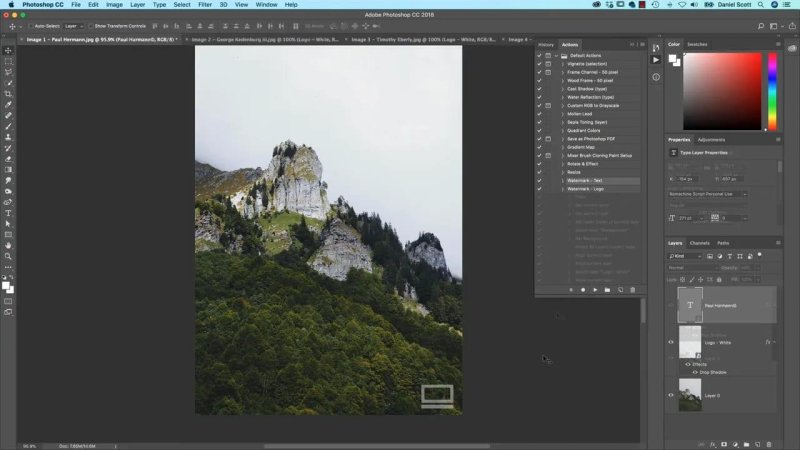Image resolution: width=800 pixels, height=450 pixels.
Task: Select the Path Selection tool
Action: (x=8, y=223)
